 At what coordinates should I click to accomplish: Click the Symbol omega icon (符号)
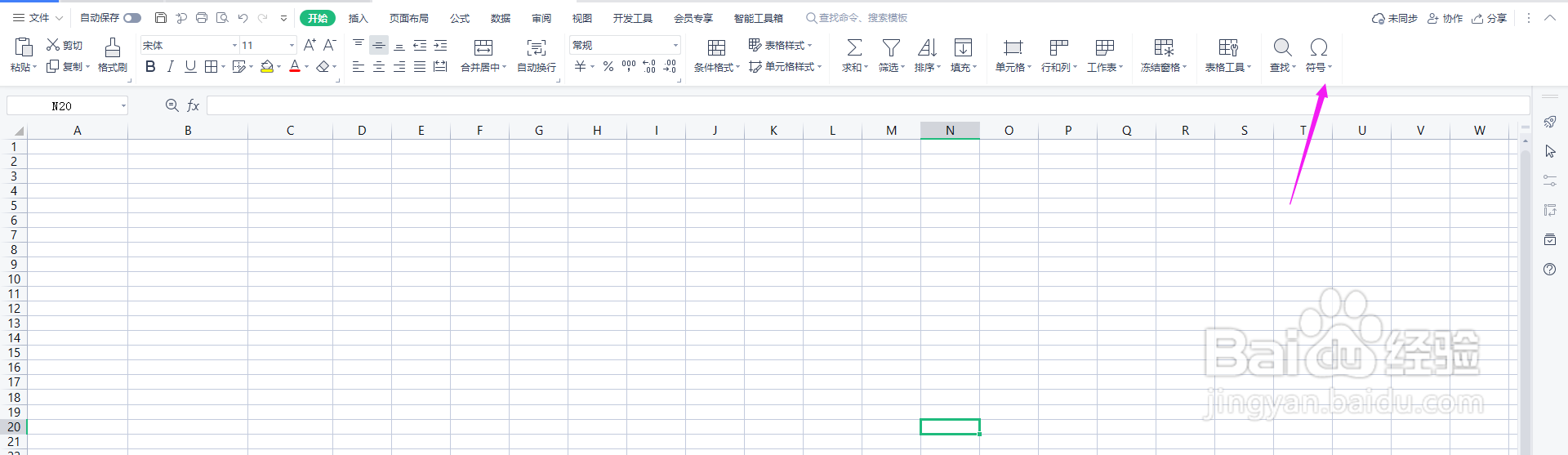tap(1318, 47)
